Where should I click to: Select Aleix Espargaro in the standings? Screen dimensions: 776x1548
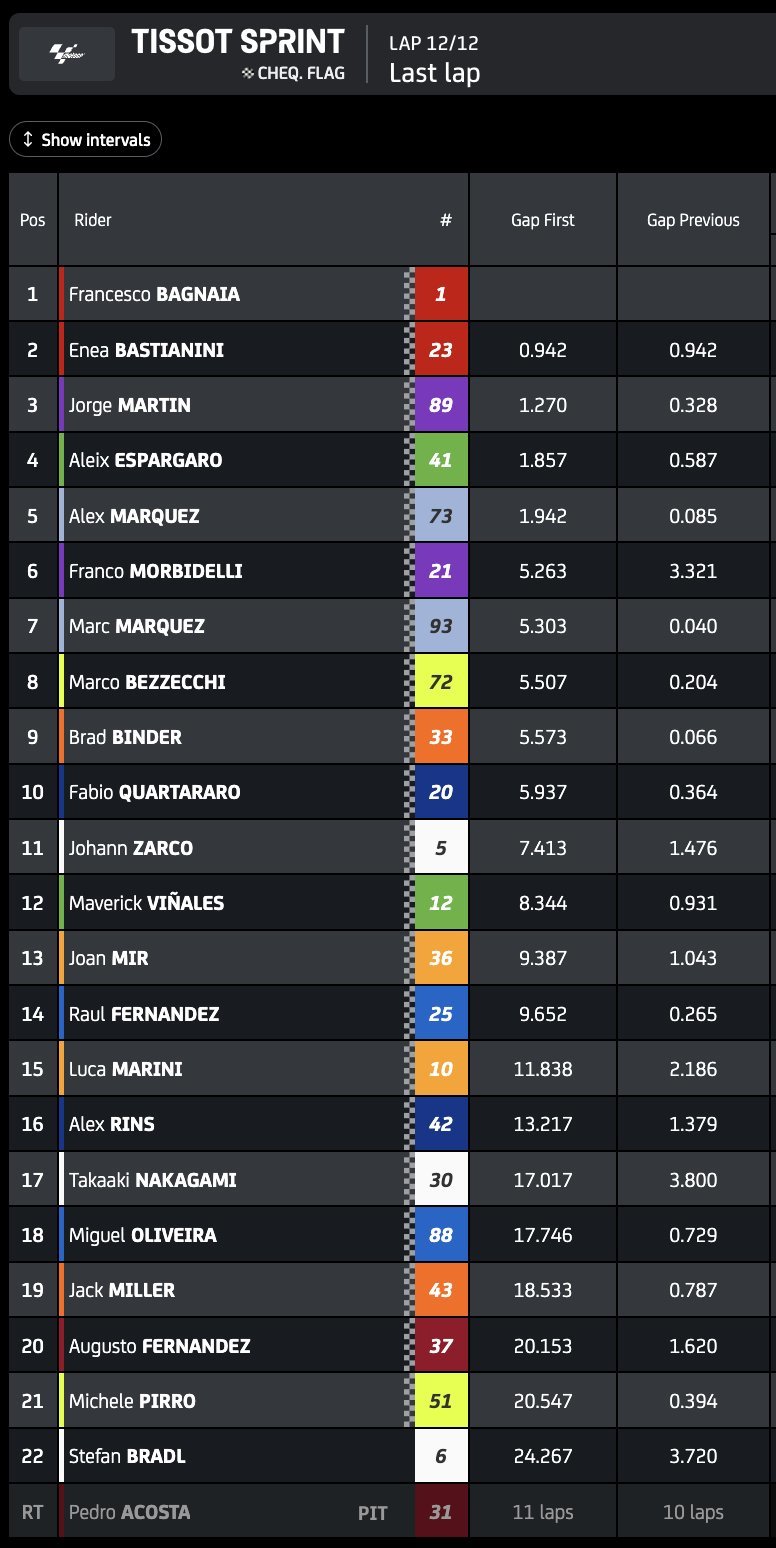click(x=146, y=461)
